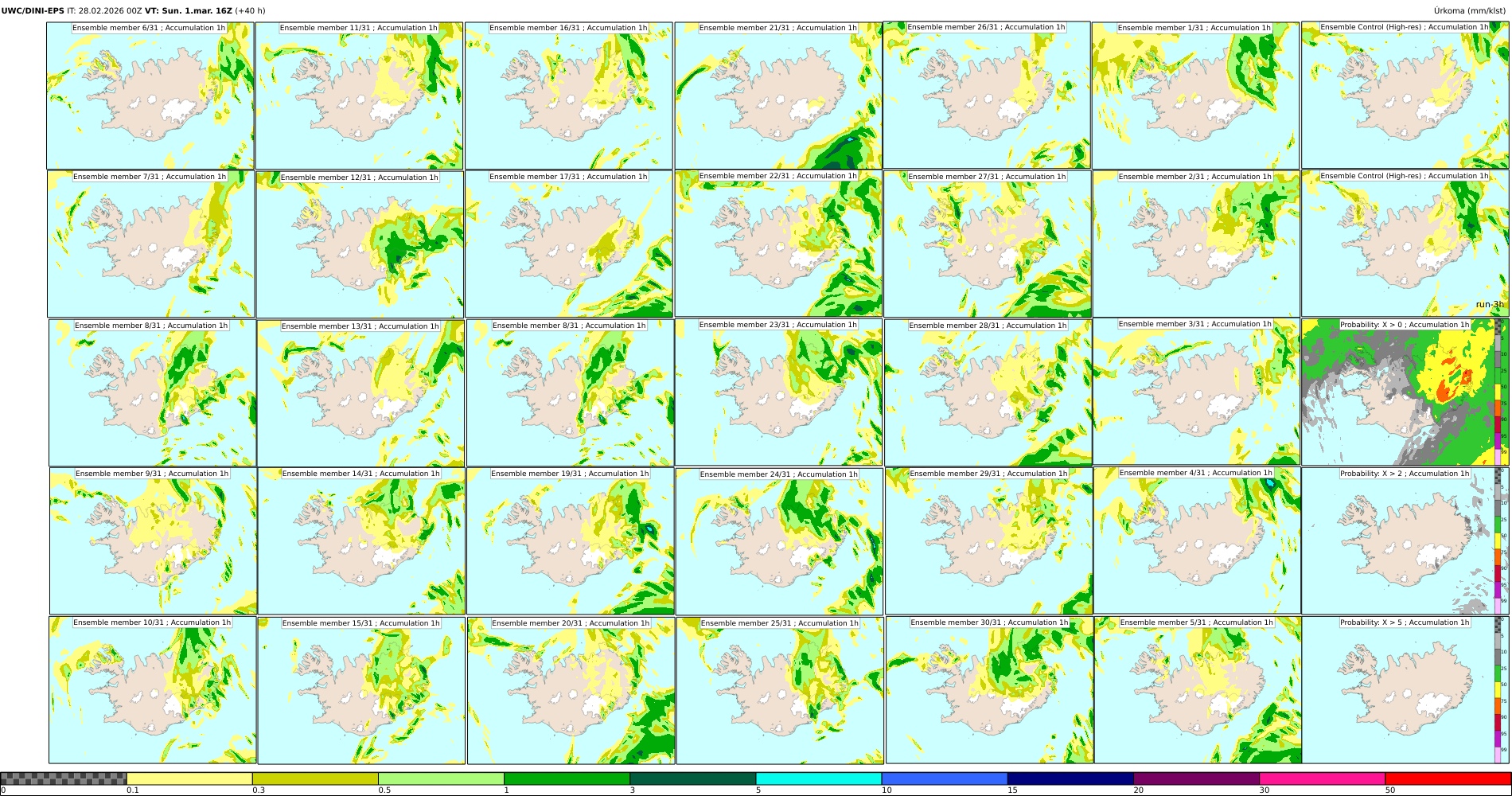View the Ensemble member 14/31 map
This screenshot has height=796, width=1512.
pos(361,540)
